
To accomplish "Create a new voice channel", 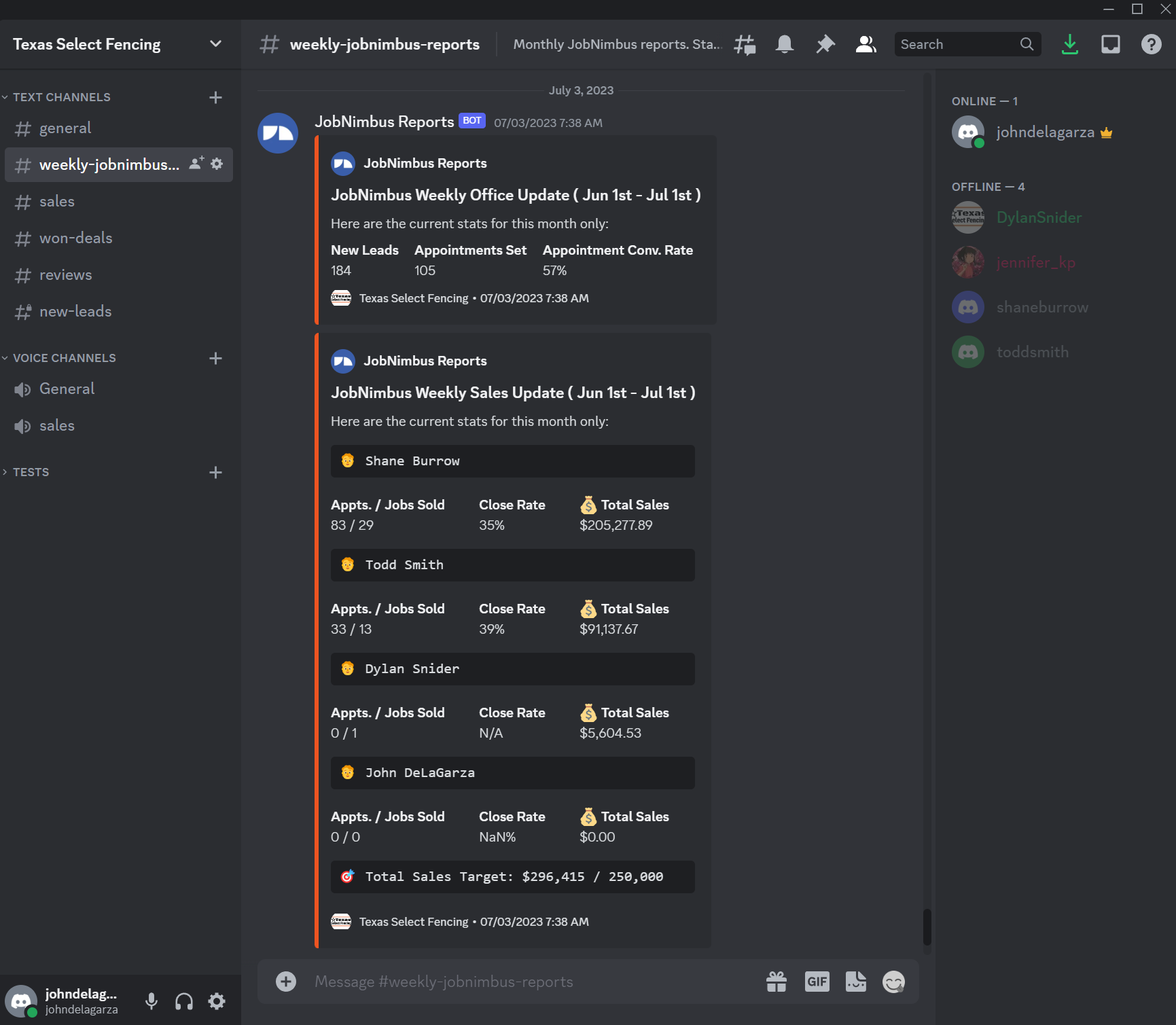I will [215, 358].
